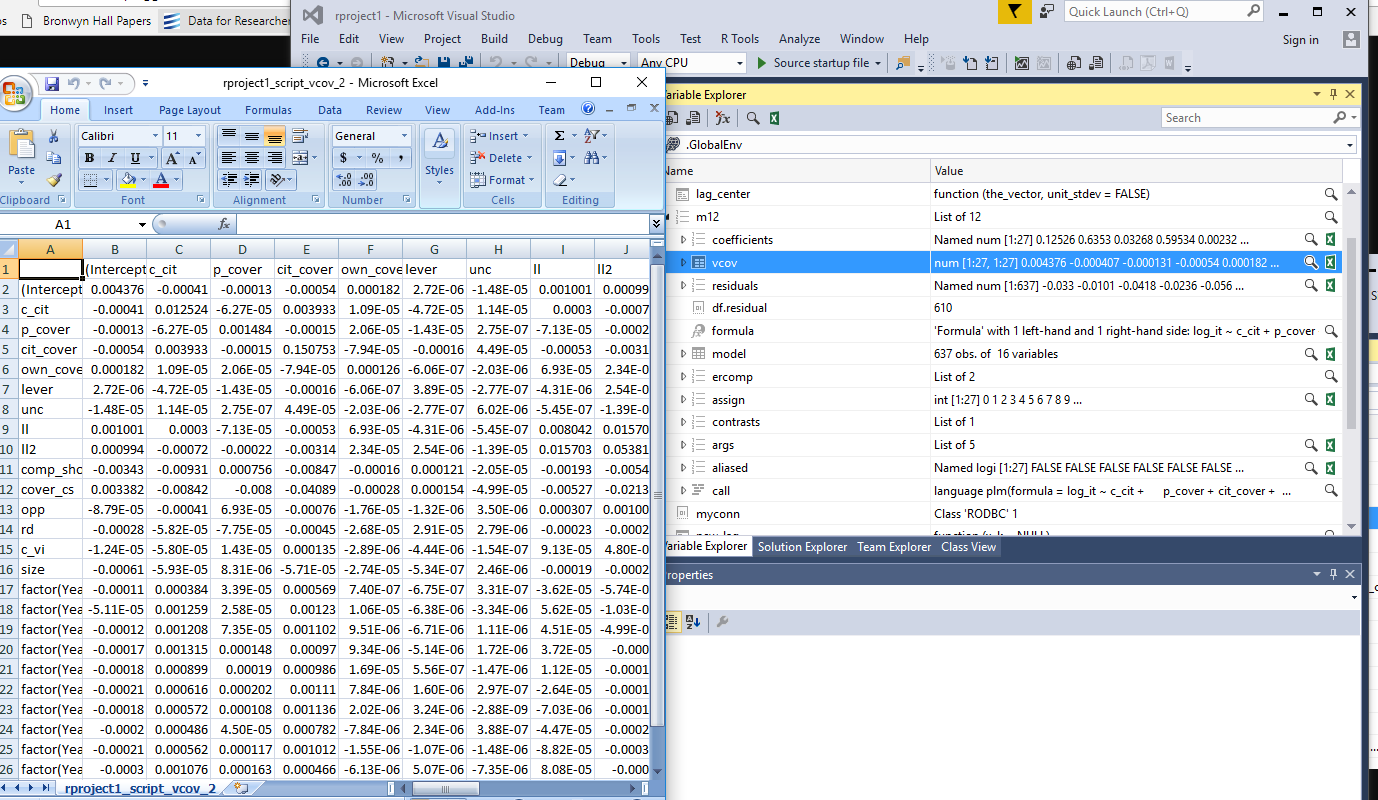Click Format Painter brush in Clipboard group

pos(54,180)
